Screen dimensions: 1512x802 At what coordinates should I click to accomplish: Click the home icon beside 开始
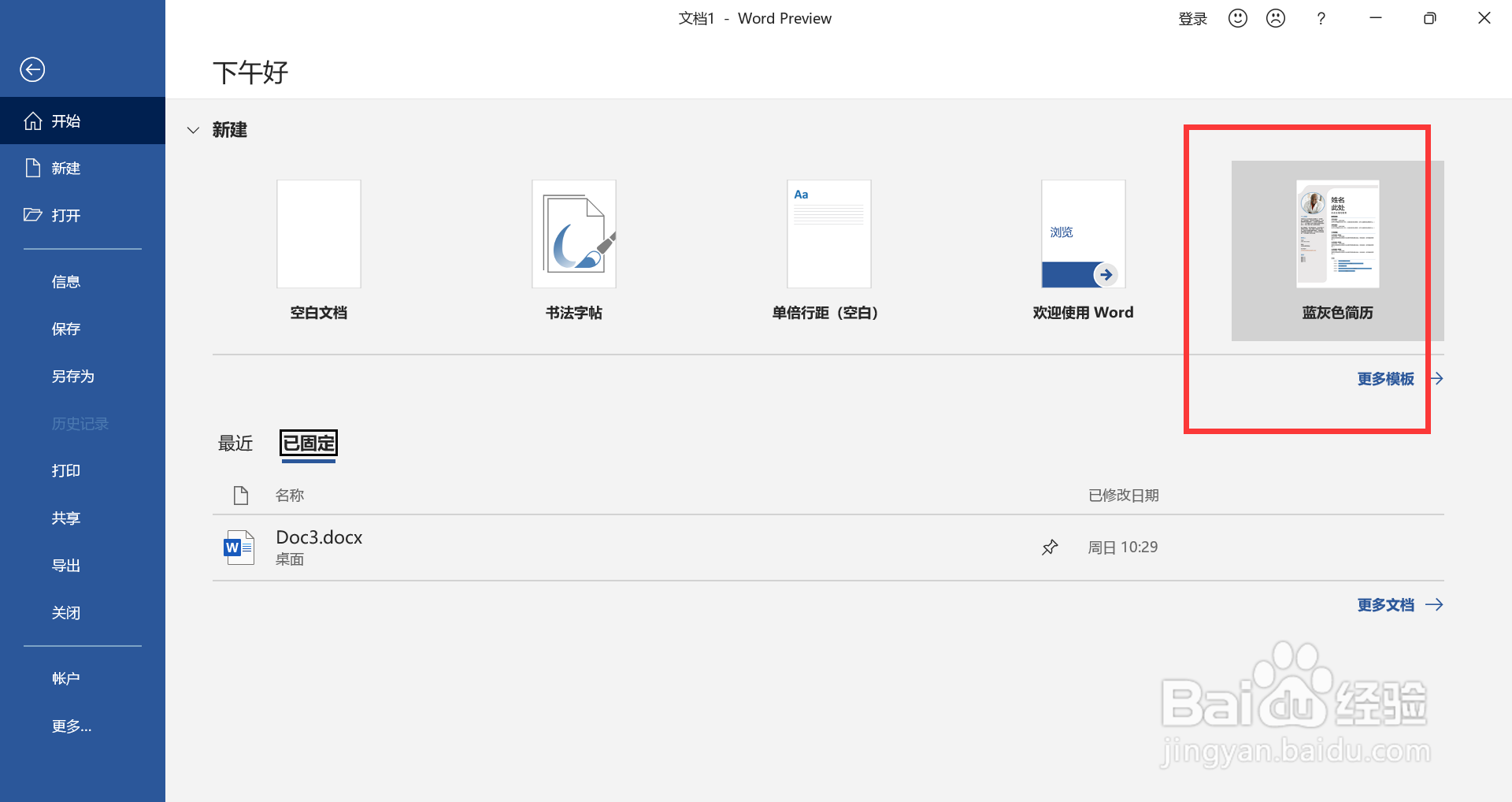[33, 121]
